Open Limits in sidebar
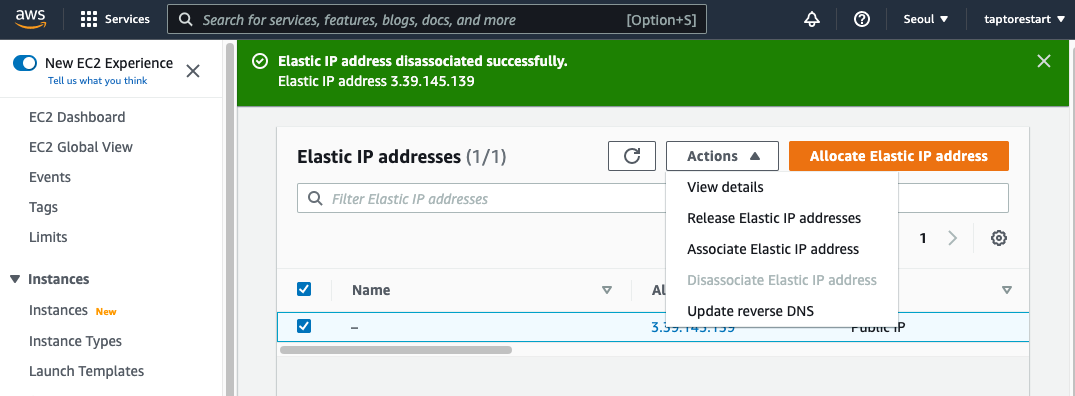 click(x=48, y=238)
